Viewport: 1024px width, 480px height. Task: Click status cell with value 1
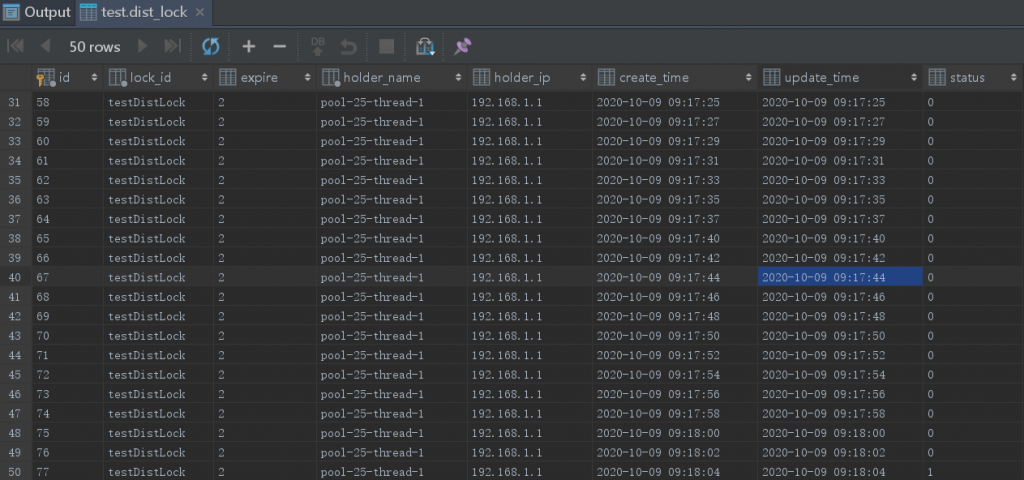click(973, 472)
